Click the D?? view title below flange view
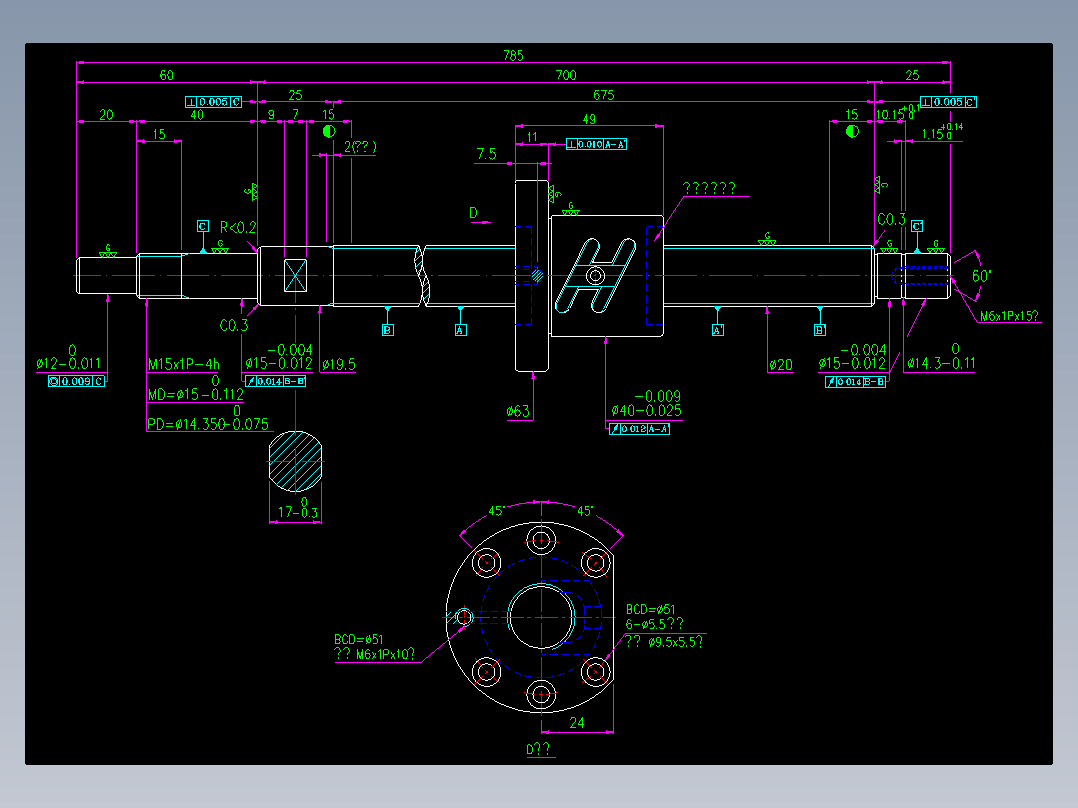Viewport: 1078px width, 808px height. 538,747
